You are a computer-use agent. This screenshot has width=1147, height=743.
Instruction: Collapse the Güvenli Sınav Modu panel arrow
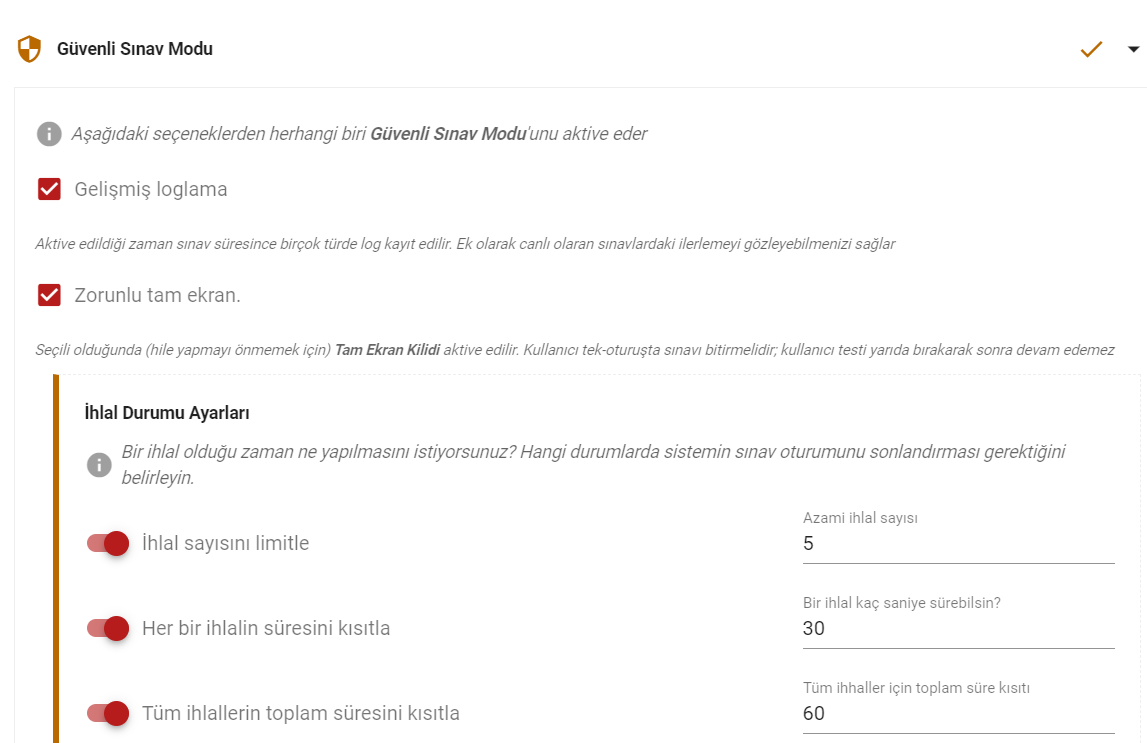1133,49
